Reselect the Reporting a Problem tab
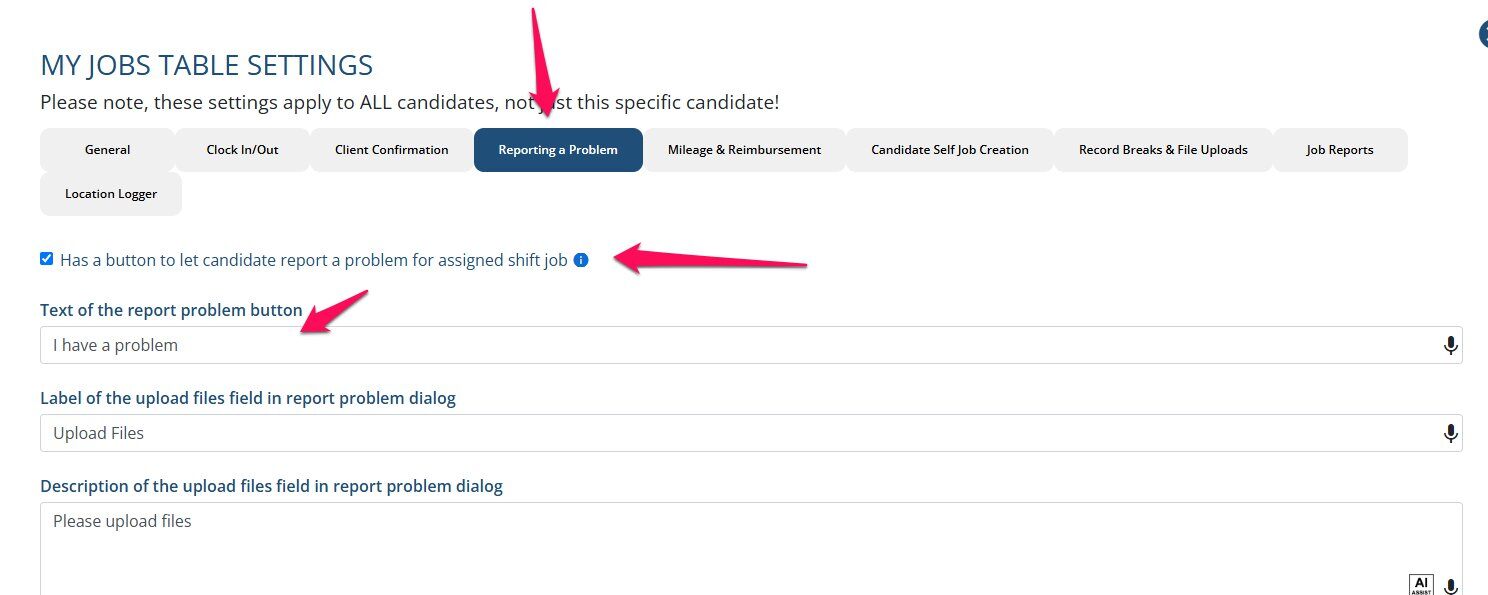Viewport: 1488px width, 595px height. coord(558,149)
